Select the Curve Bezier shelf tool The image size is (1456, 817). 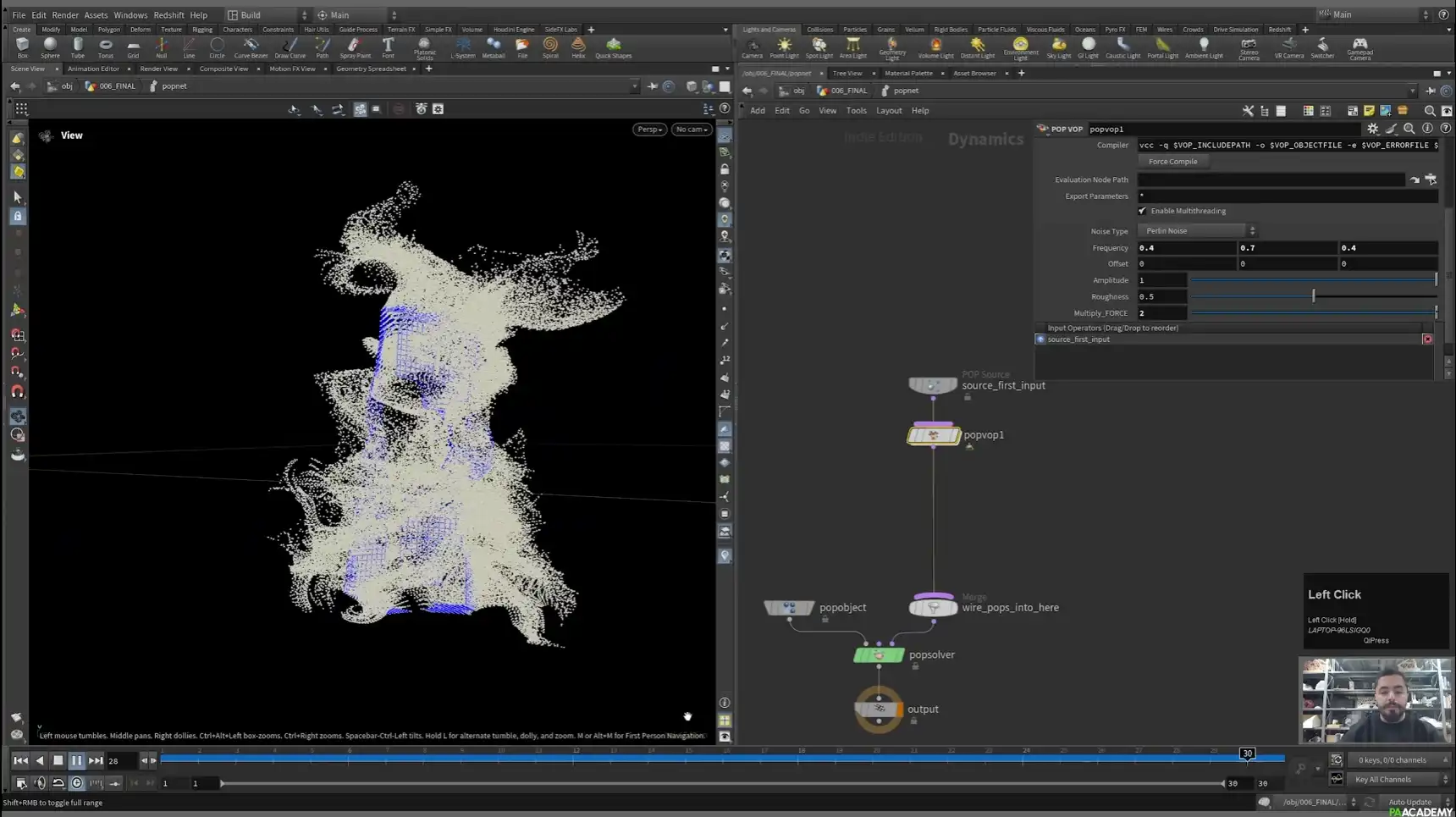[x=251, y=47]
